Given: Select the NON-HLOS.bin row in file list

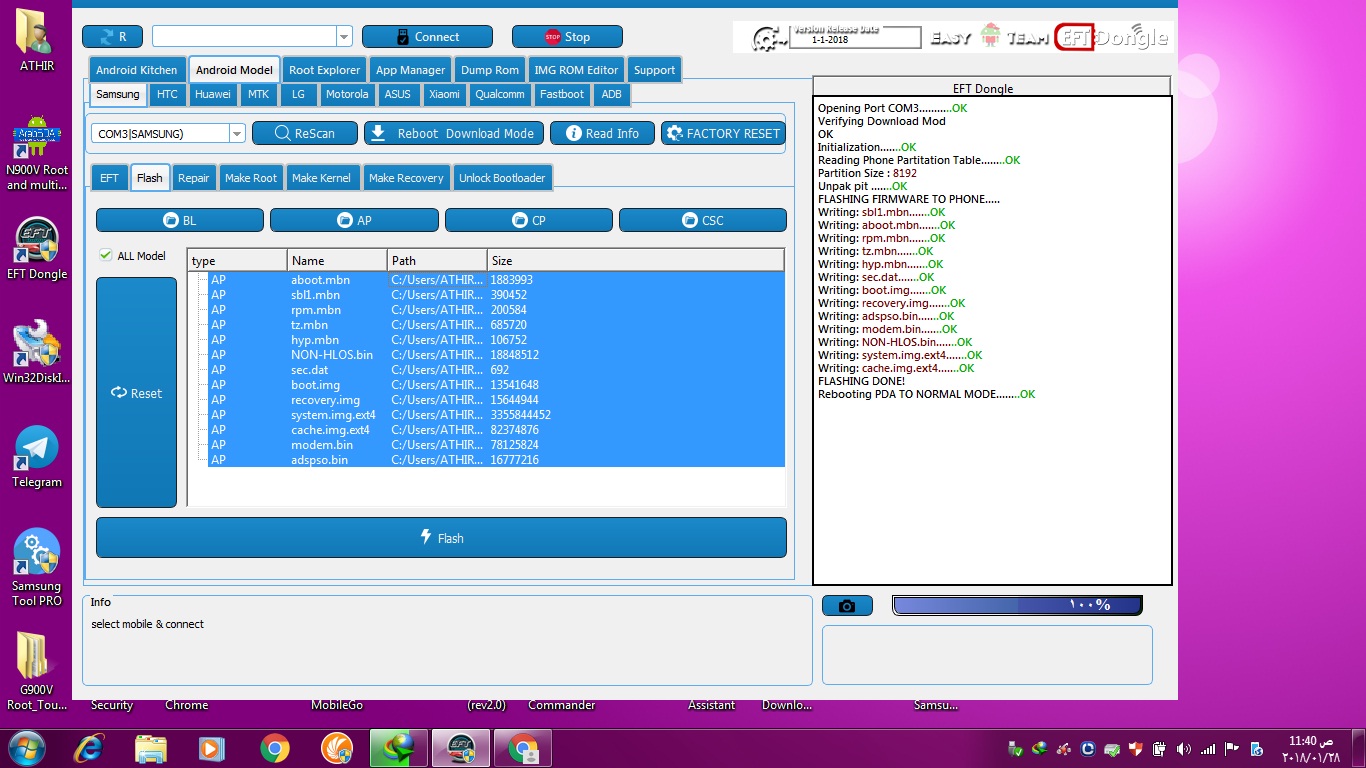Looking at the screenshot, I should 496,355.
